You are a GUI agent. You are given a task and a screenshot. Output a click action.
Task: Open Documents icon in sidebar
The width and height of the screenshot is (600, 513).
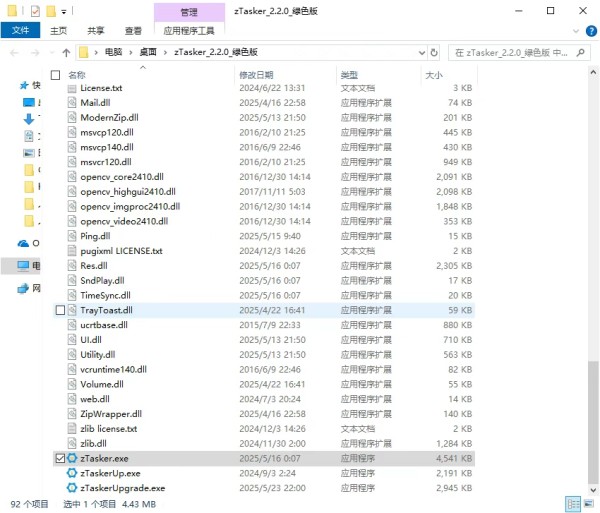pyautogui.click(x=29, y=136)
